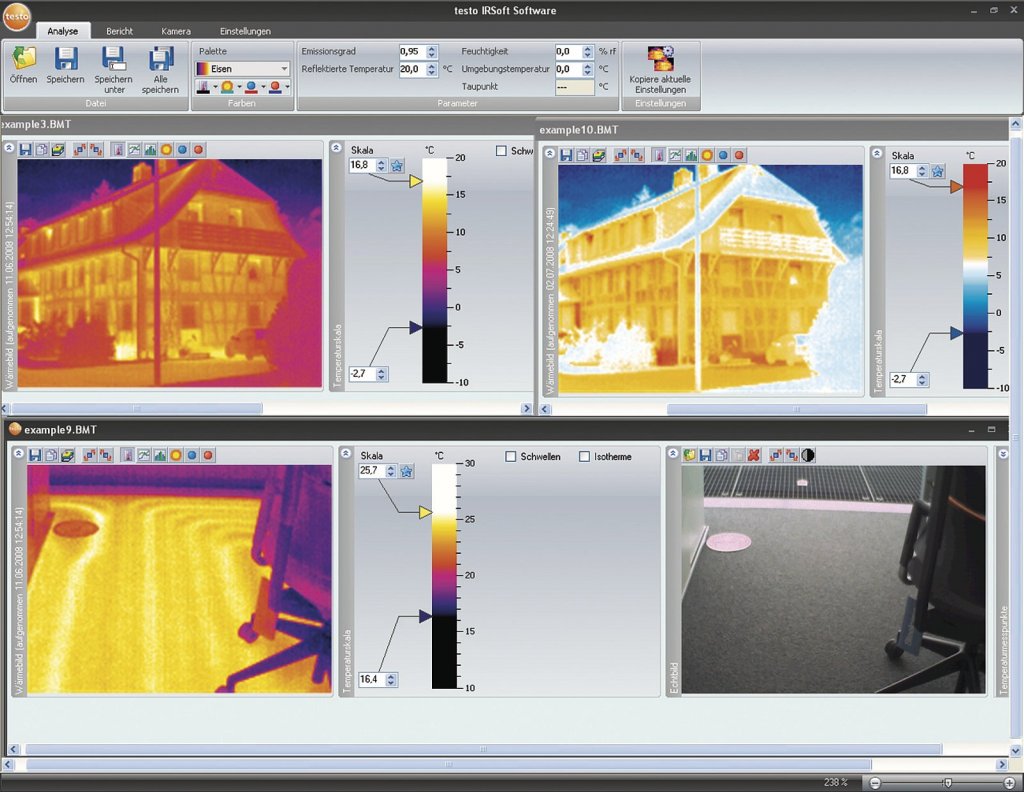Open the temperature scale color dropdown arrow in Farben
This screenshot has width=1024, height=792.
(215, 87)
